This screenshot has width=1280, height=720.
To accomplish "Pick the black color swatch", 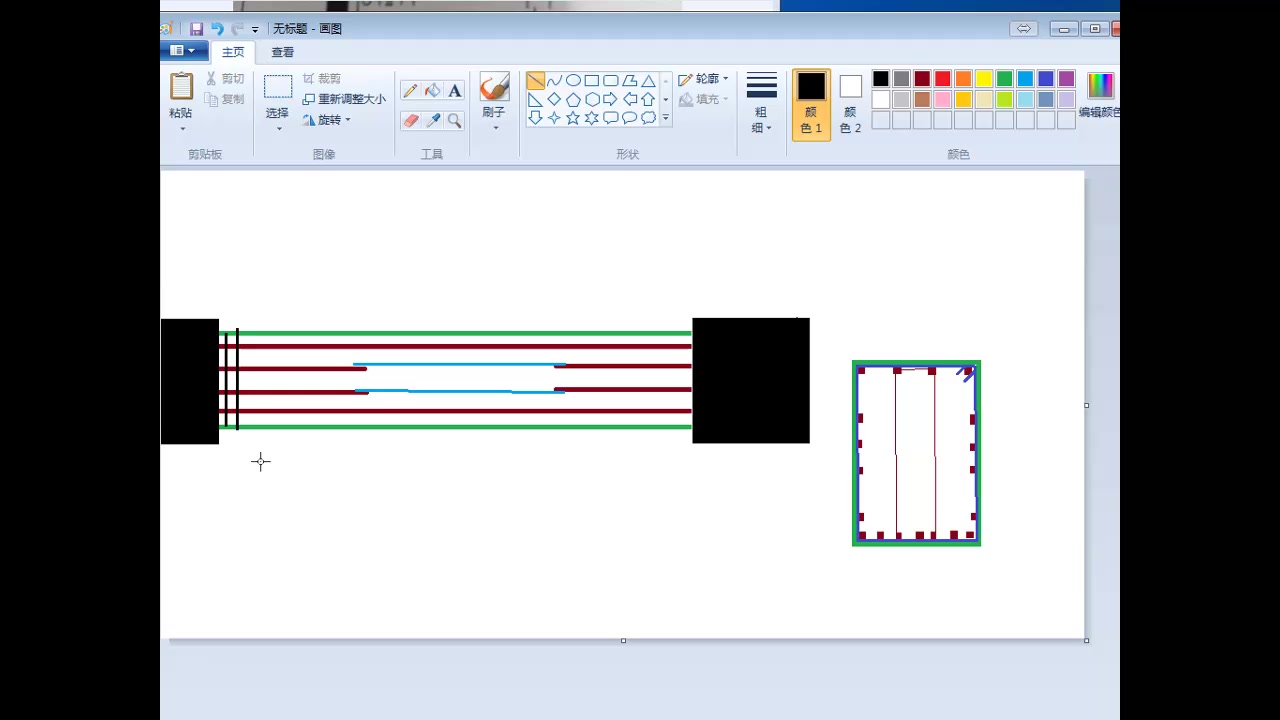I will point(881,79).
